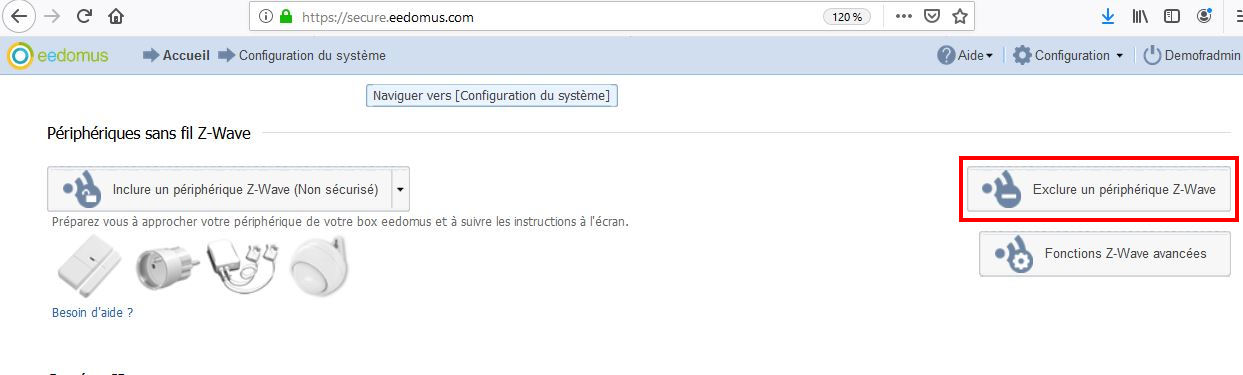Open the Aide dropdown menu
This screenshot has height=375, width=1243.
pos(965,56)
